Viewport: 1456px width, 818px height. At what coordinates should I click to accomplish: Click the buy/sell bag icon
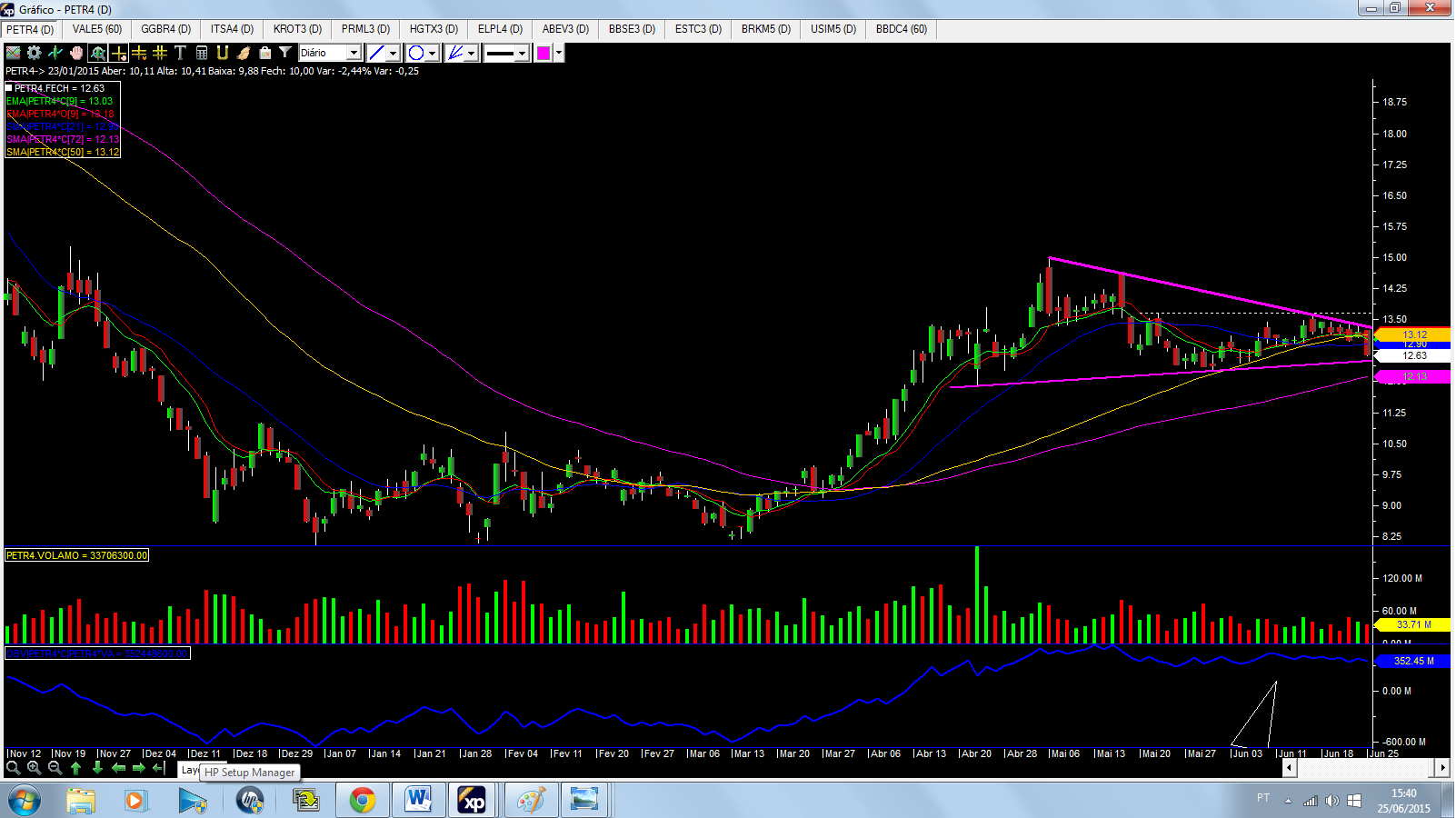coord(264,53)
